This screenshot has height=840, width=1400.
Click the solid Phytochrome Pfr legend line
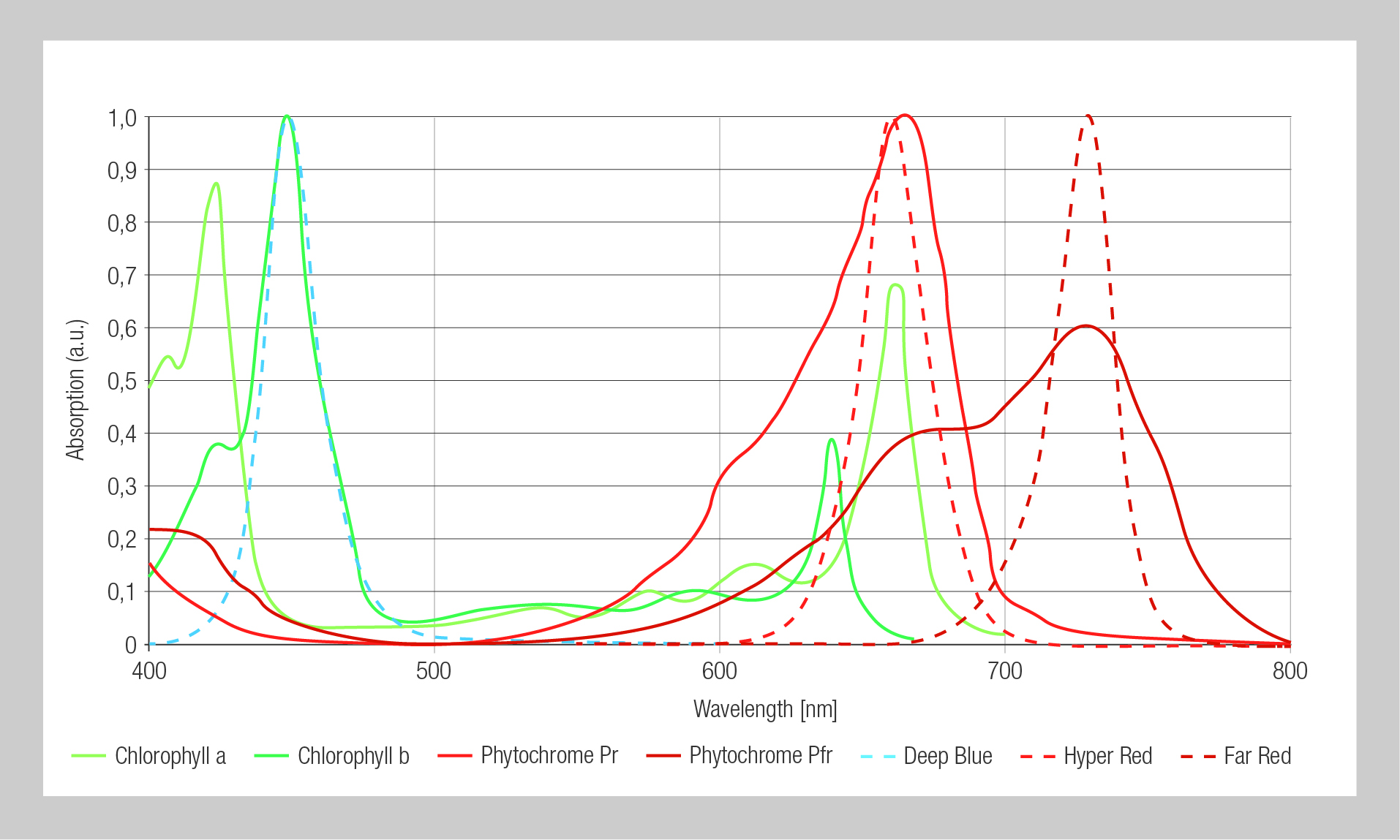click(663, 756)
